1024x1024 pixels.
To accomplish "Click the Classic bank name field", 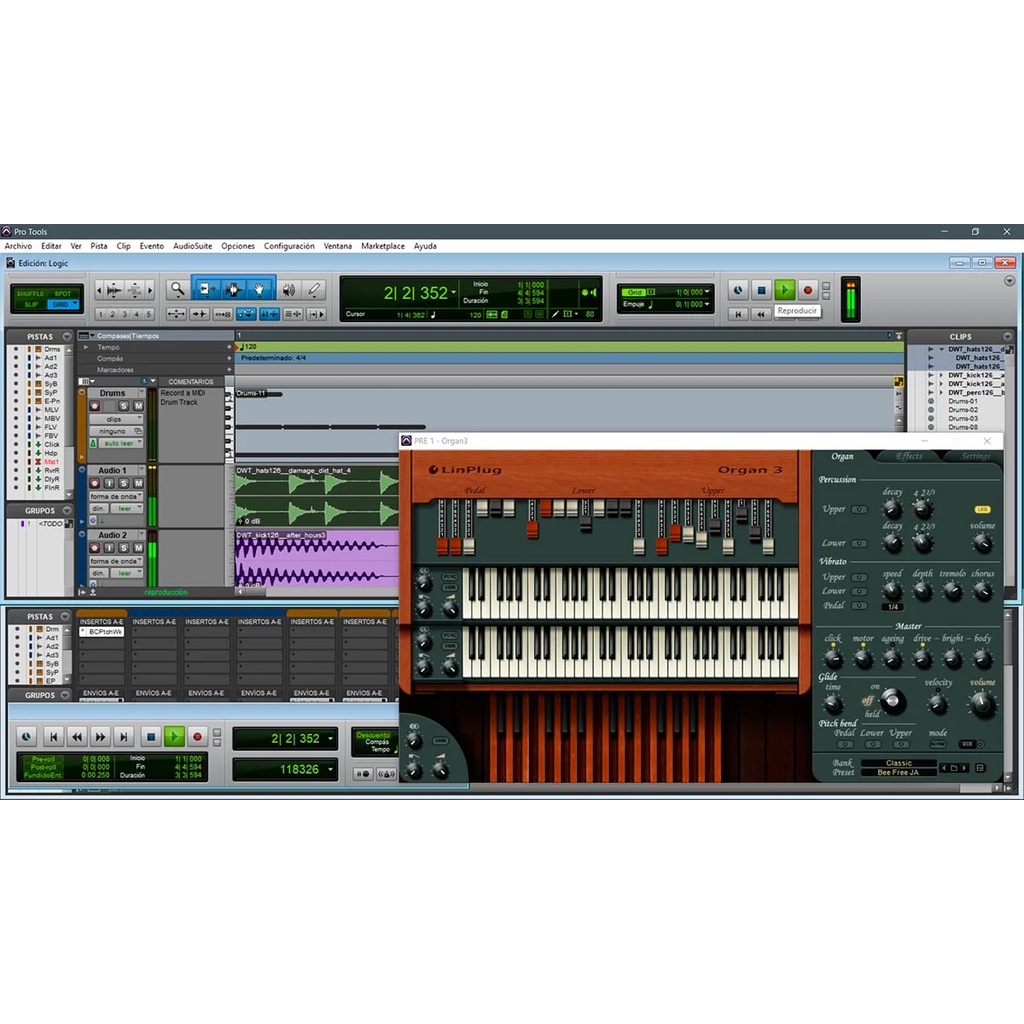I will tap(899, 763).
